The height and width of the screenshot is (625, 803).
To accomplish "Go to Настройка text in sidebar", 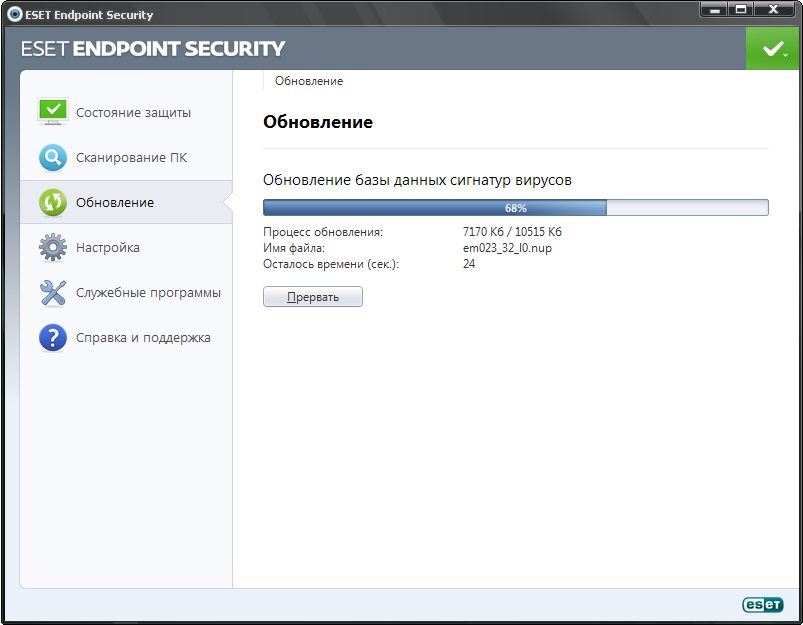I will click(108, 248).
